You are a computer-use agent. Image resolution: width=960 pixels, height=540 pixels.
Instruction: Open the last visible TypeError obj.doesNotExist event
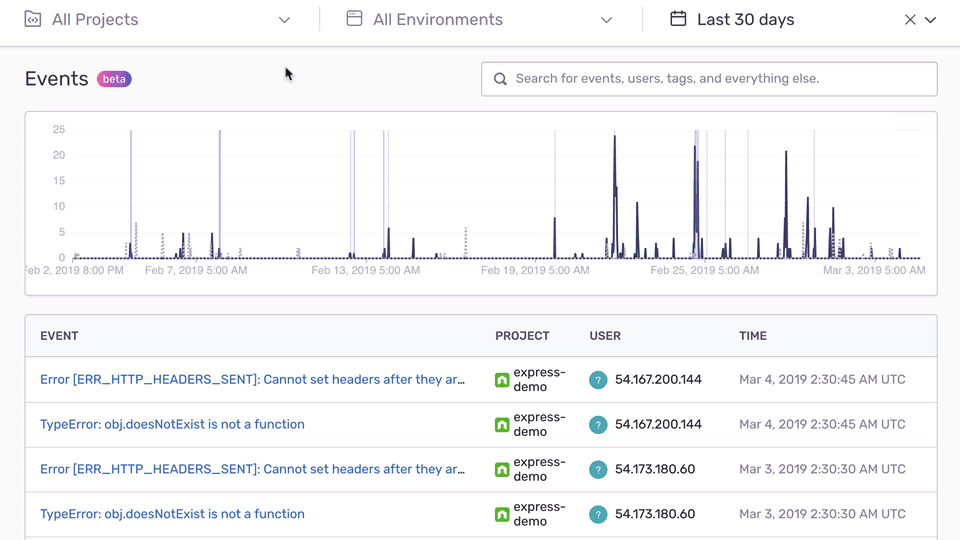click(x=172, y=514)
